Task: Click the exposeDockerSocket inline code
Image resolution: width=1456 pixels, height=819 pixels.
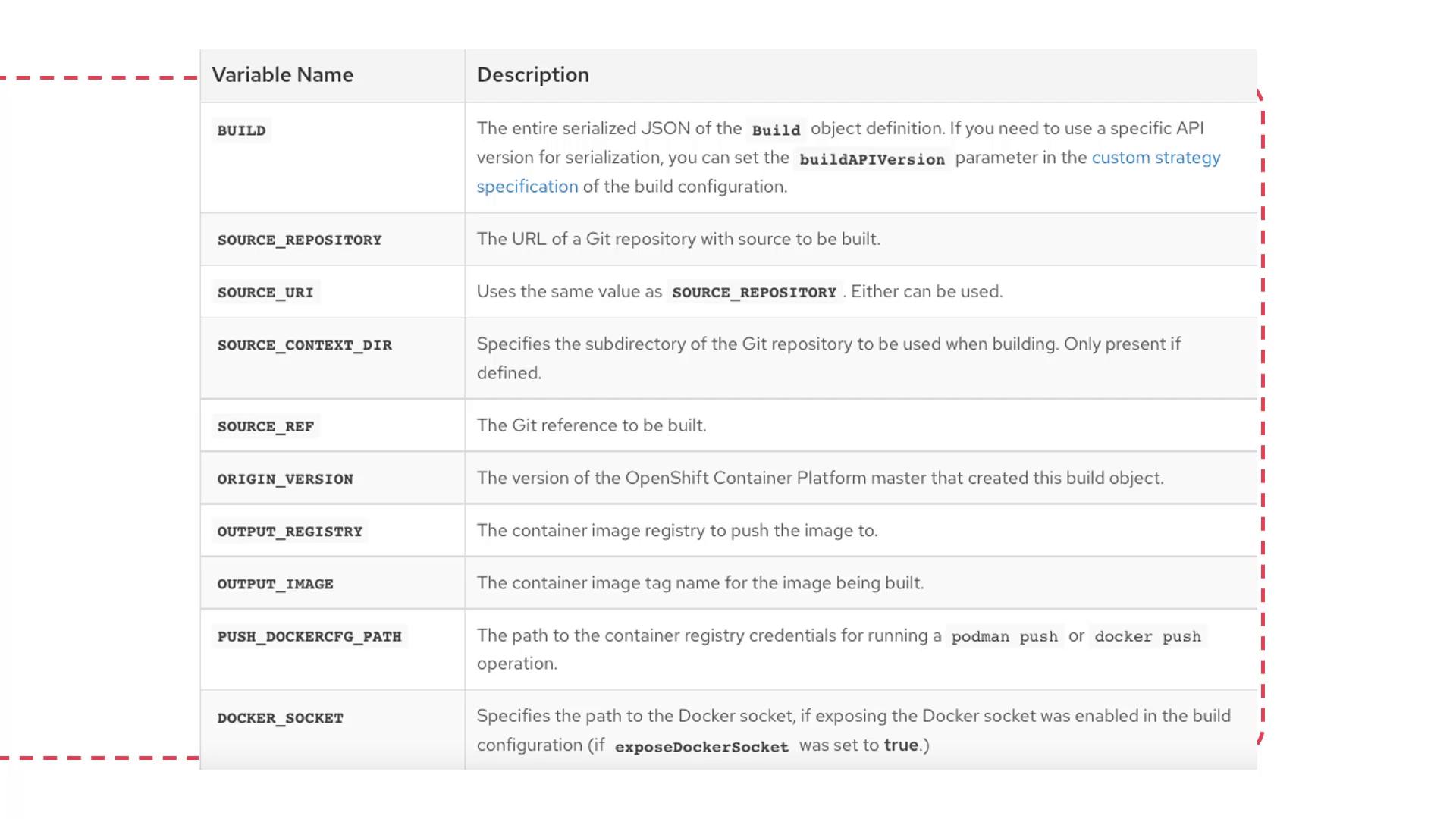Action: coord(701,747)
